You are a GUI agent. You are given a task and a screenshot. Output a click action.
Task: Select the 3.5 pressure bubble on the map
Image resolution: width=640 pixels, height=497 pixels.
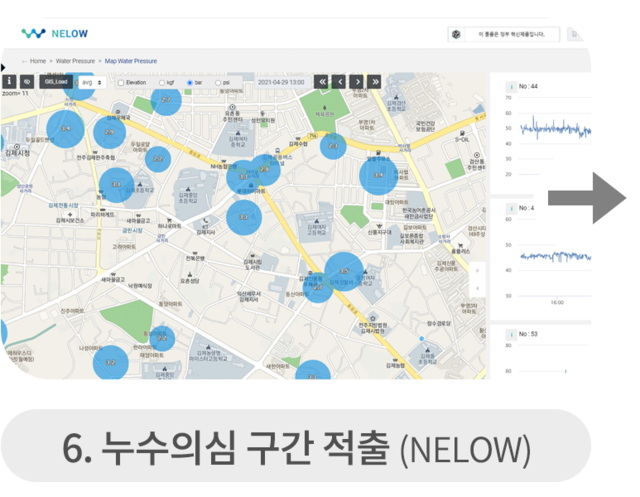click(344, 271)
